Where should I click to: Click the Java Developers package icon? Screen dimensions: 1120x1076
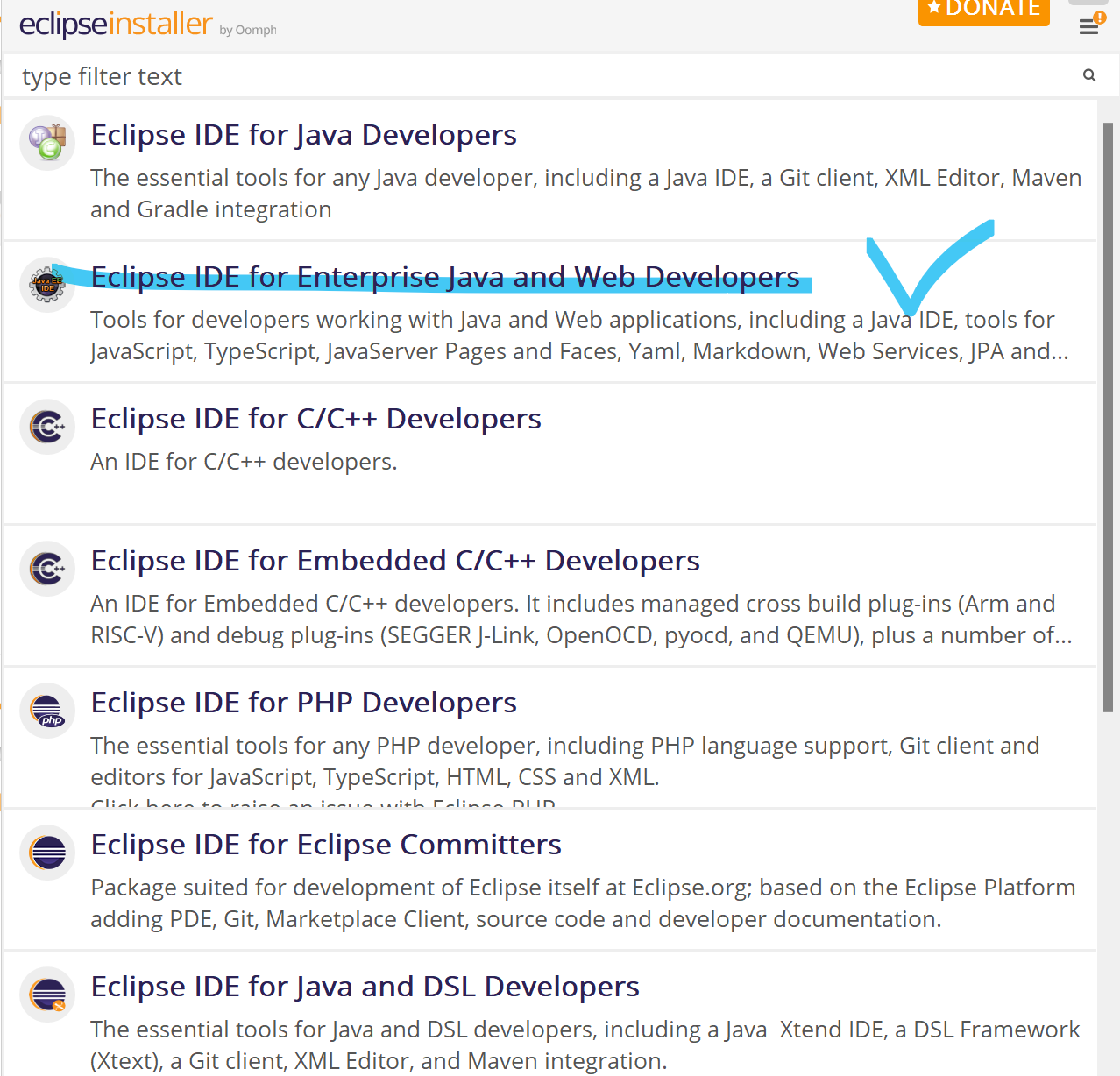click(x=47, y=142)
